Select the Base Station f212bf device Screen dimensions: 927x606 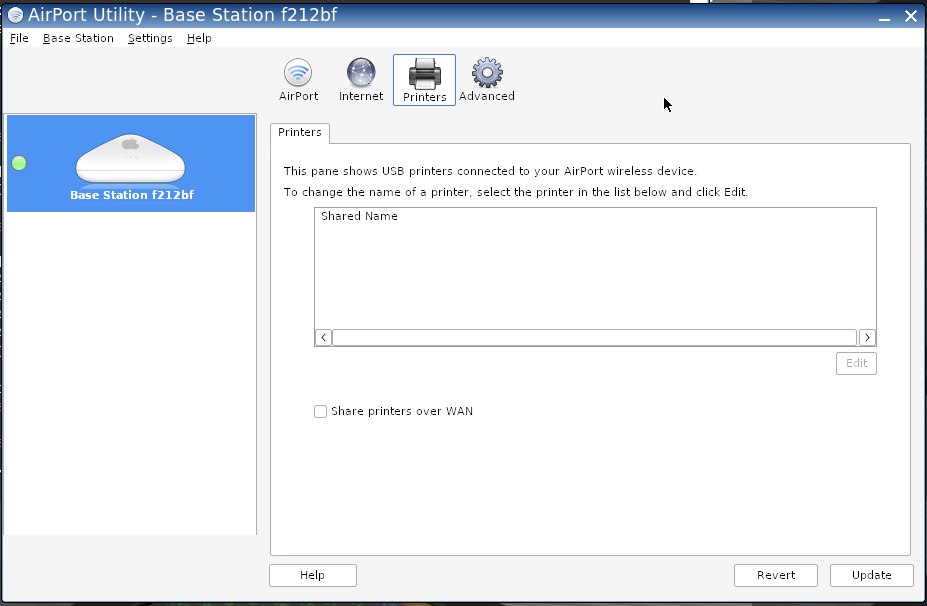click(x=131, y=163)
